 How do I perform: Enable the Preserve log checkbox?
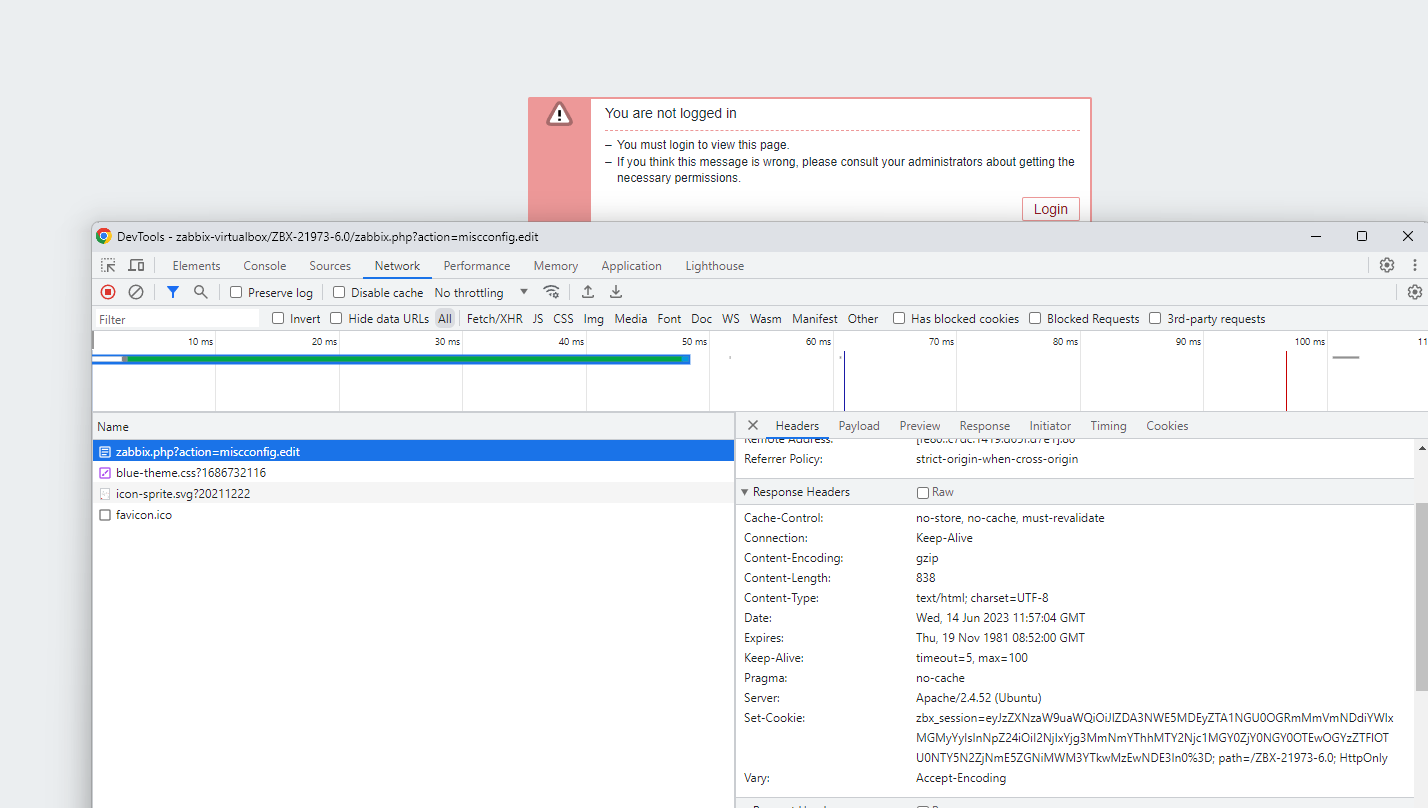pos(236,292)
